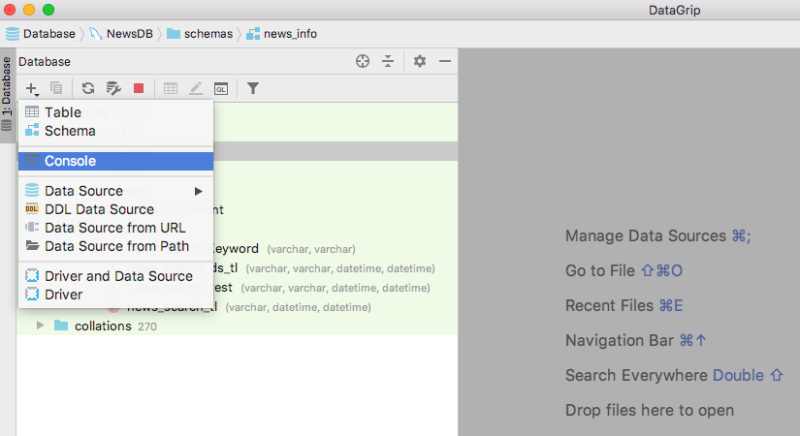The width and height of the screenshot is (800, 436).
Task: Click the schemas breadcrumb
Action: tap(199, 34)
